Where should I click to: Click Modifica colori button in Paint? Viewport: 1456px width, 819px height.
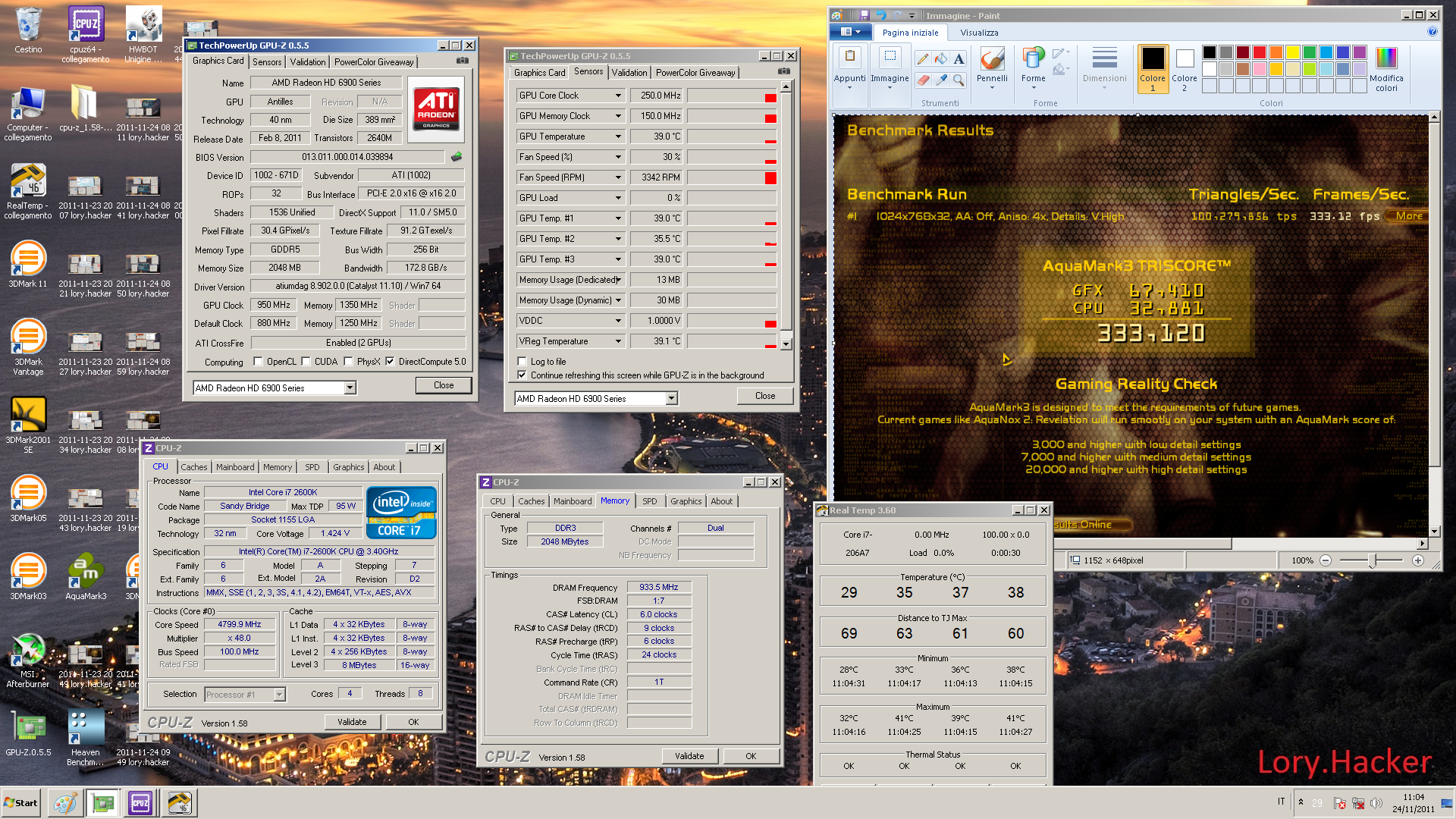[1386, 68]
